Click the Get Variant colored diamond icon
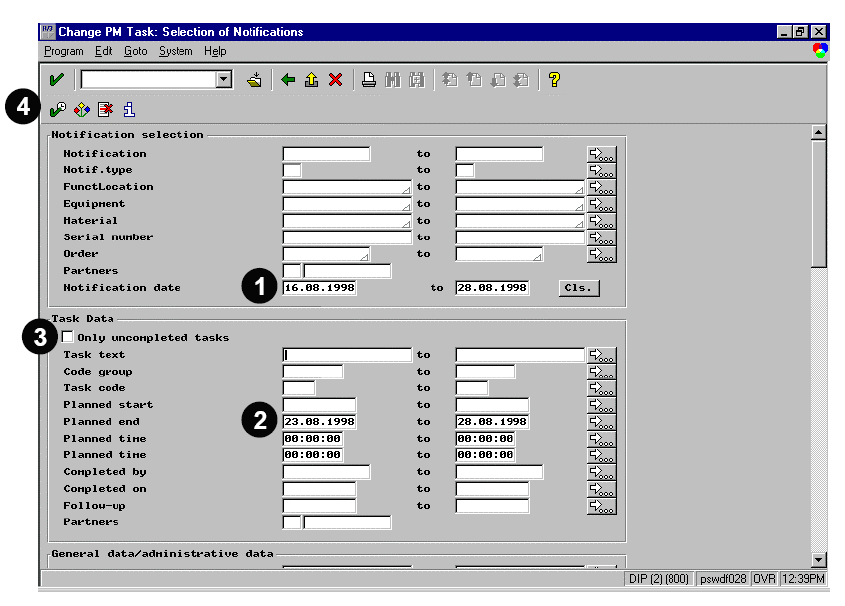 tap(81, 110)
